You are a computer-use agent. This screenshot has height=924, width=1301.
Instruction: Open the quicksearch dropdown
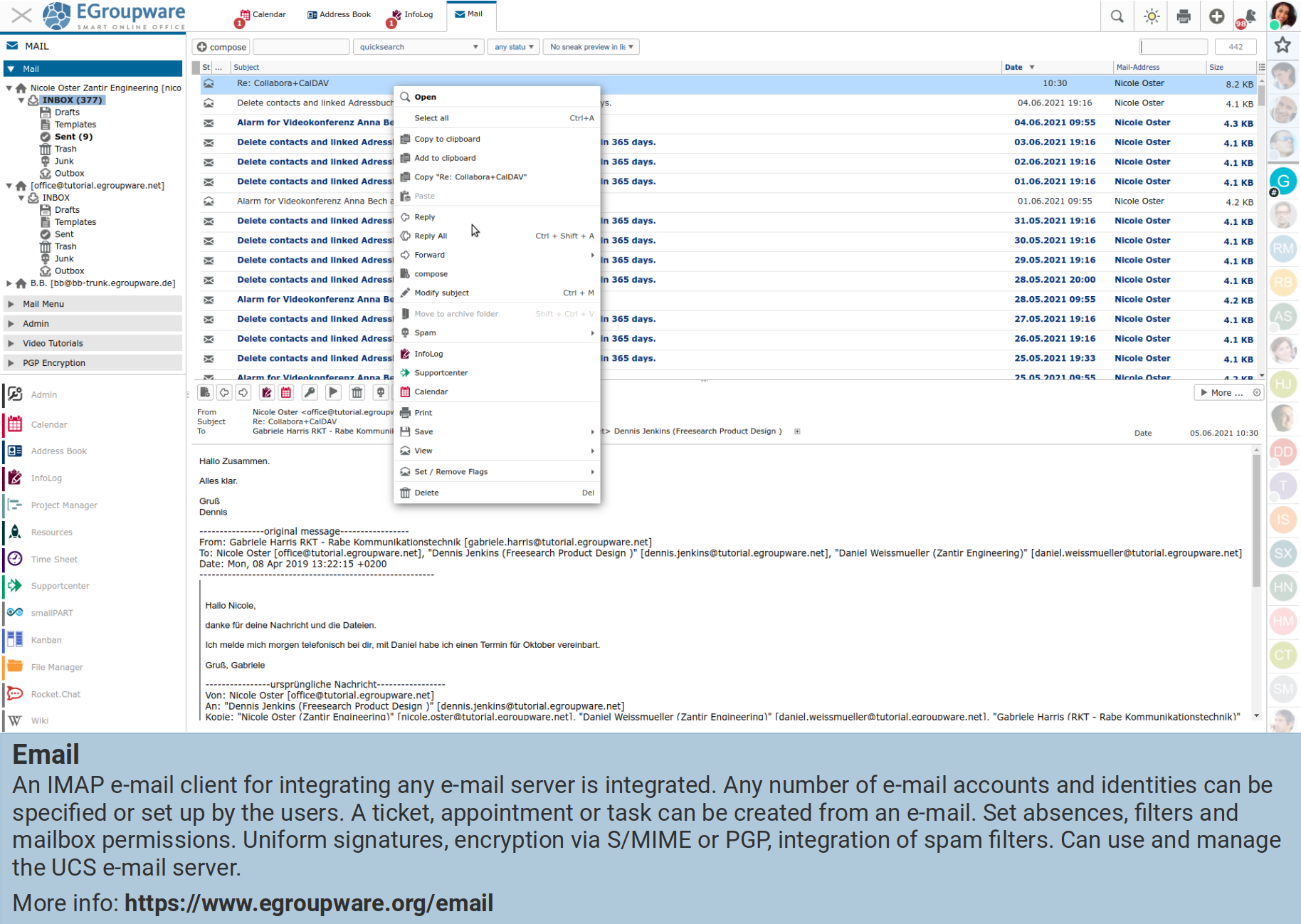[418, 47]
